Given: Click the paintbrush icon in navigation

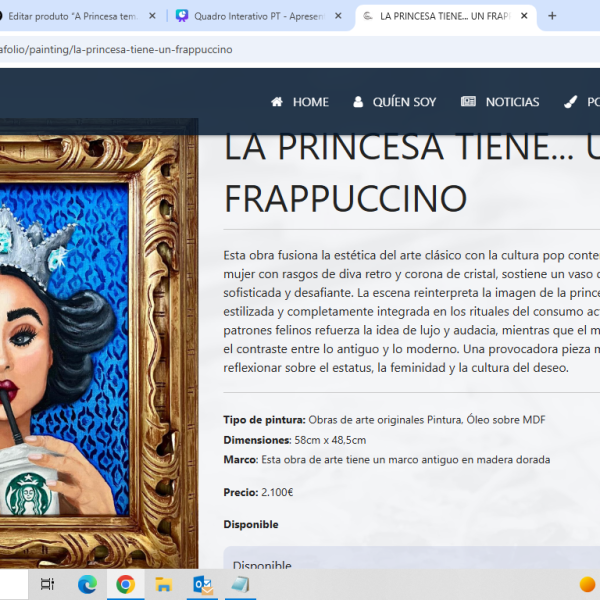Looking at the screenshot, I should tap(571, 102).
